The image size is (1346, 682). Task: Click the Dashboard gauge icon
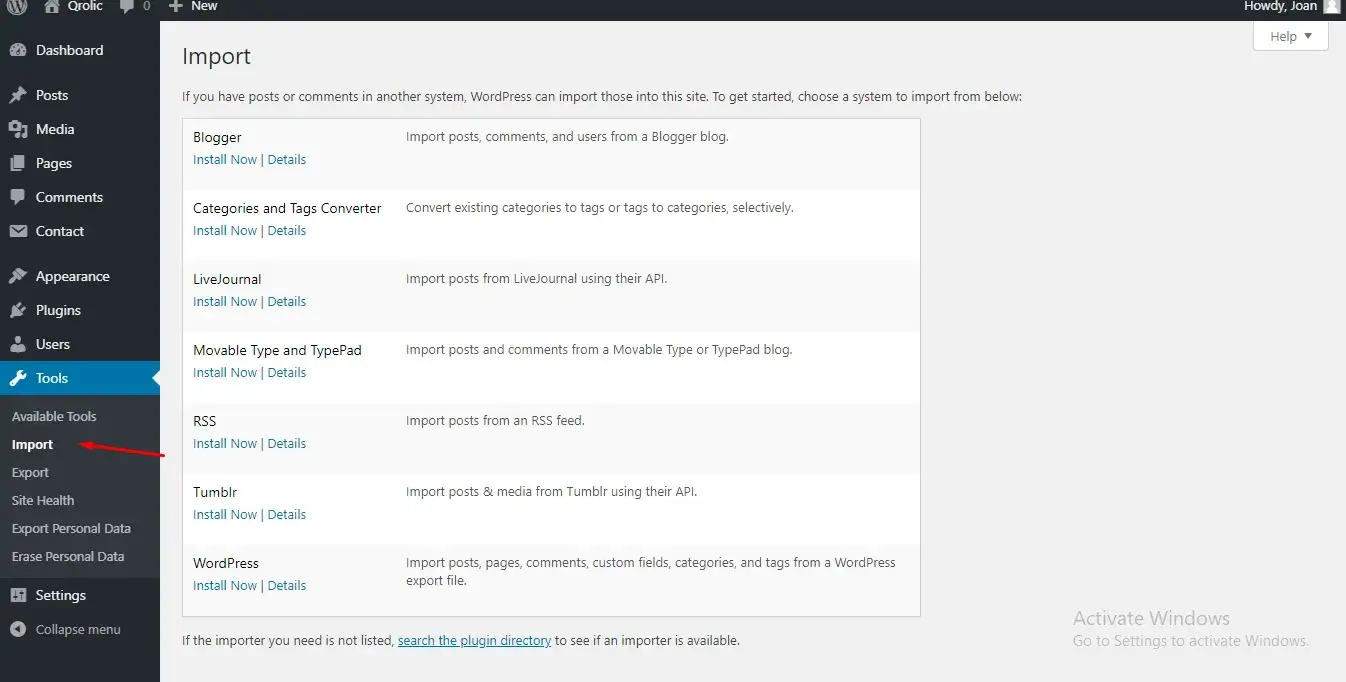18,51
